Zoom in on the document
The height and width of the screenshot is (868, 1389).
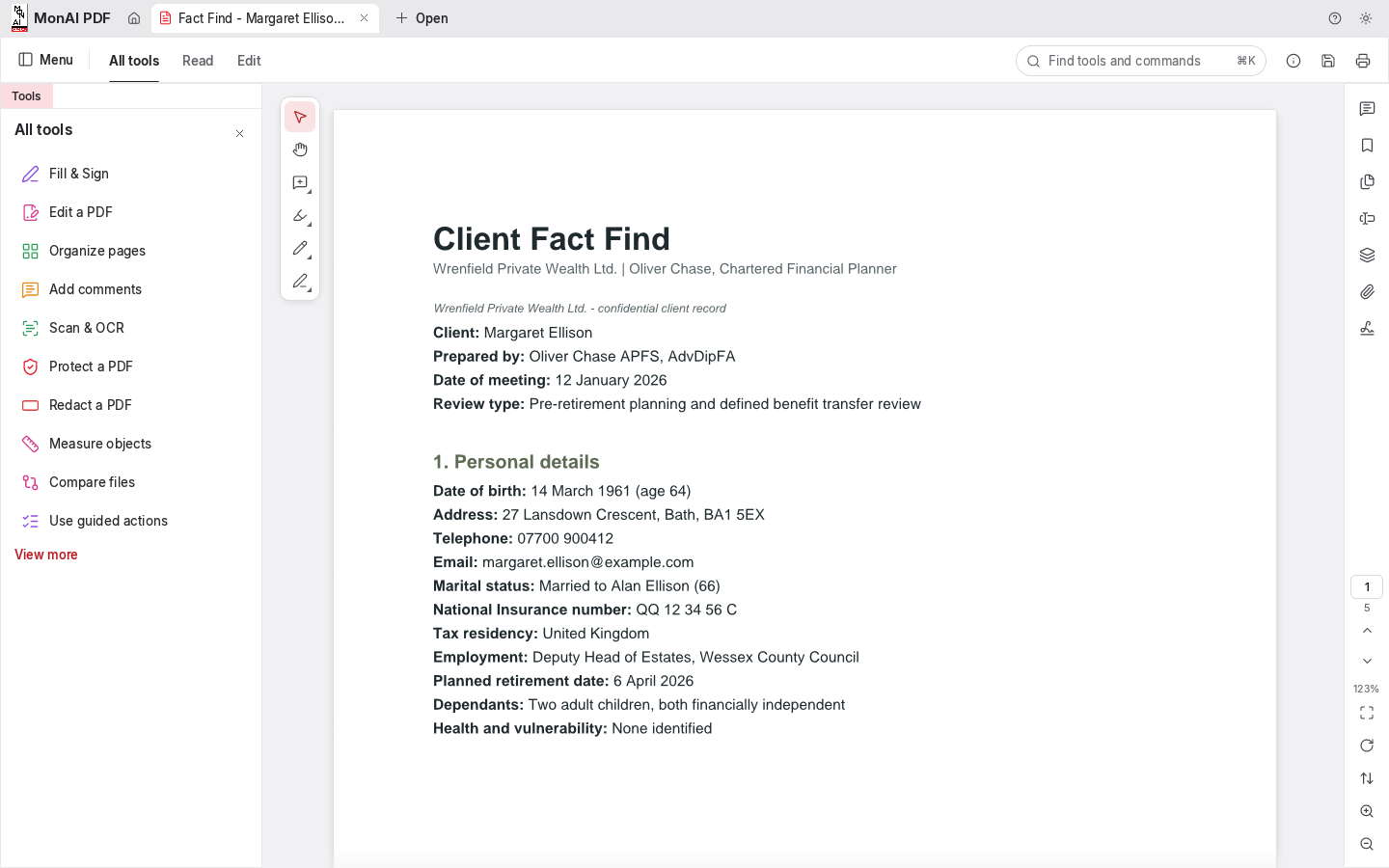coord(1367,812)
